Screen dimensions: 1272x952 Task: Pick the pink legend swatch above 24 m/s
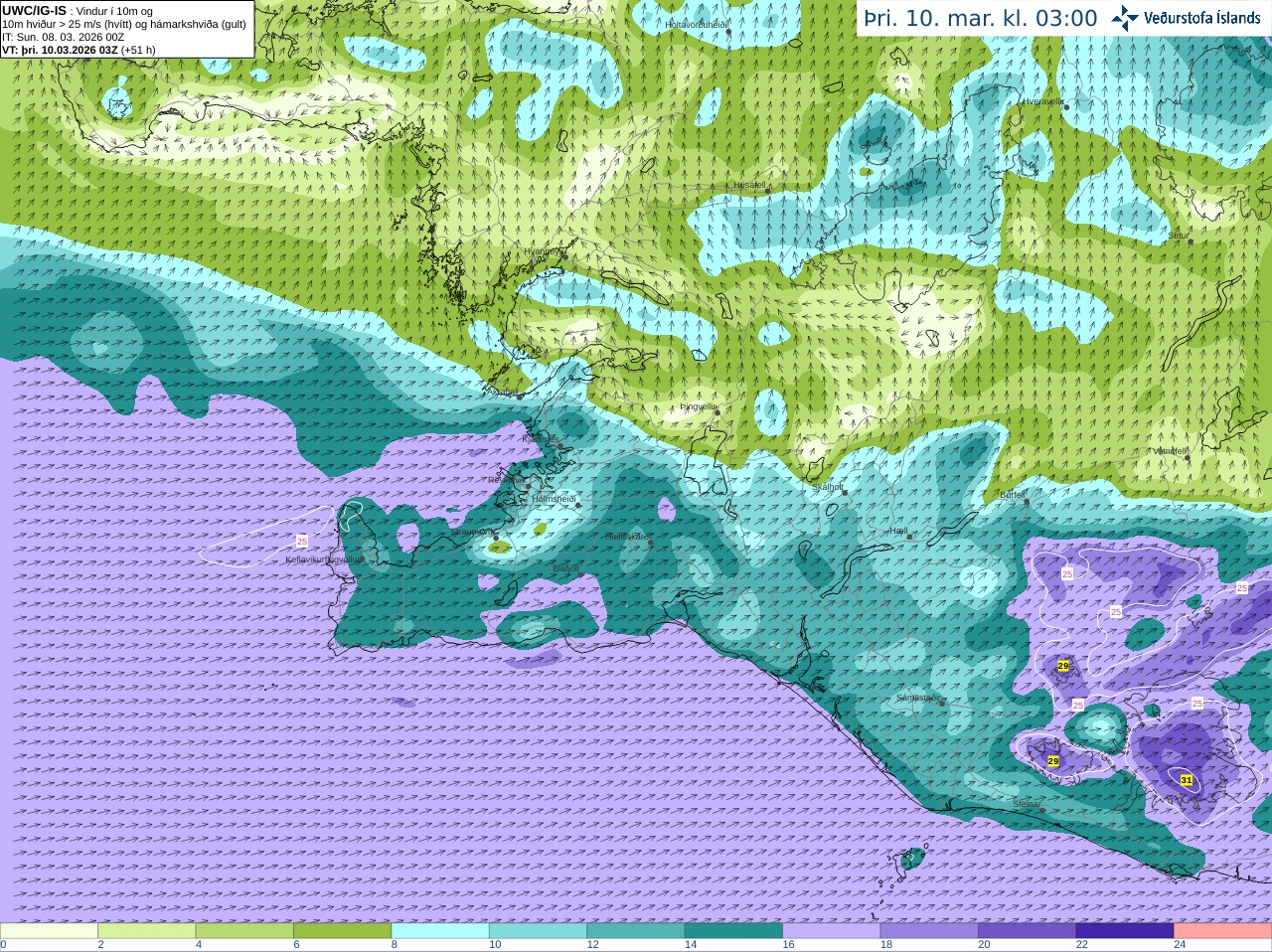tap(1223, 931)
